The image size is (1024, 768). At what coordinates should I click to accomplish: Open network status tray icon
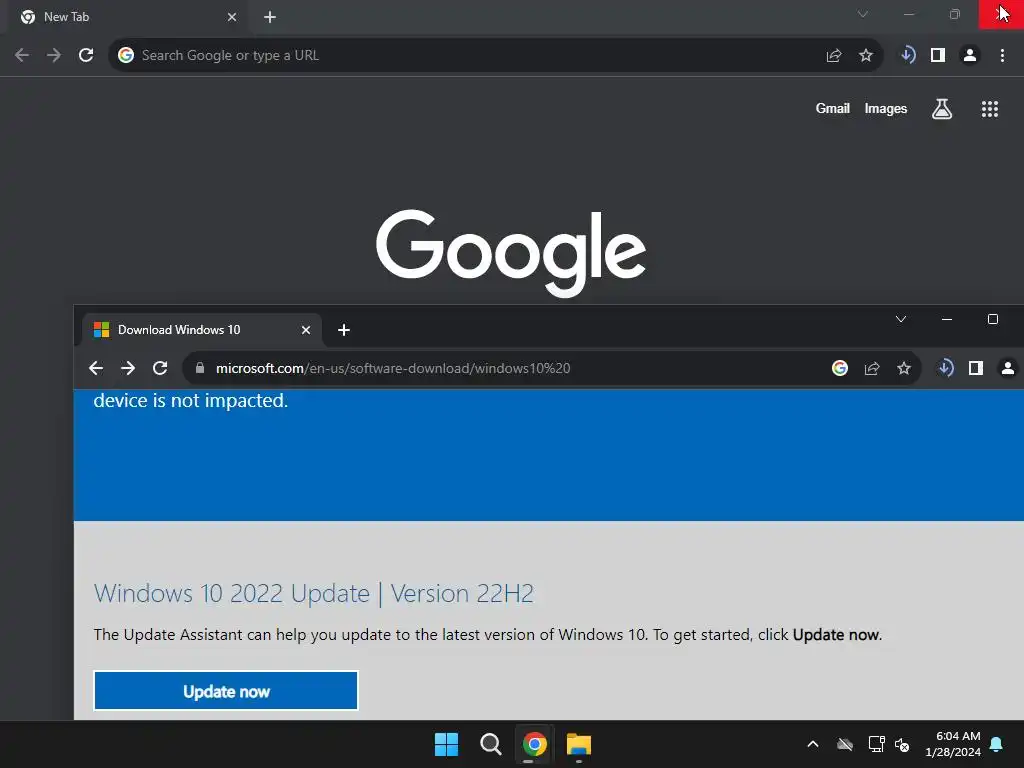coord(876,744)
